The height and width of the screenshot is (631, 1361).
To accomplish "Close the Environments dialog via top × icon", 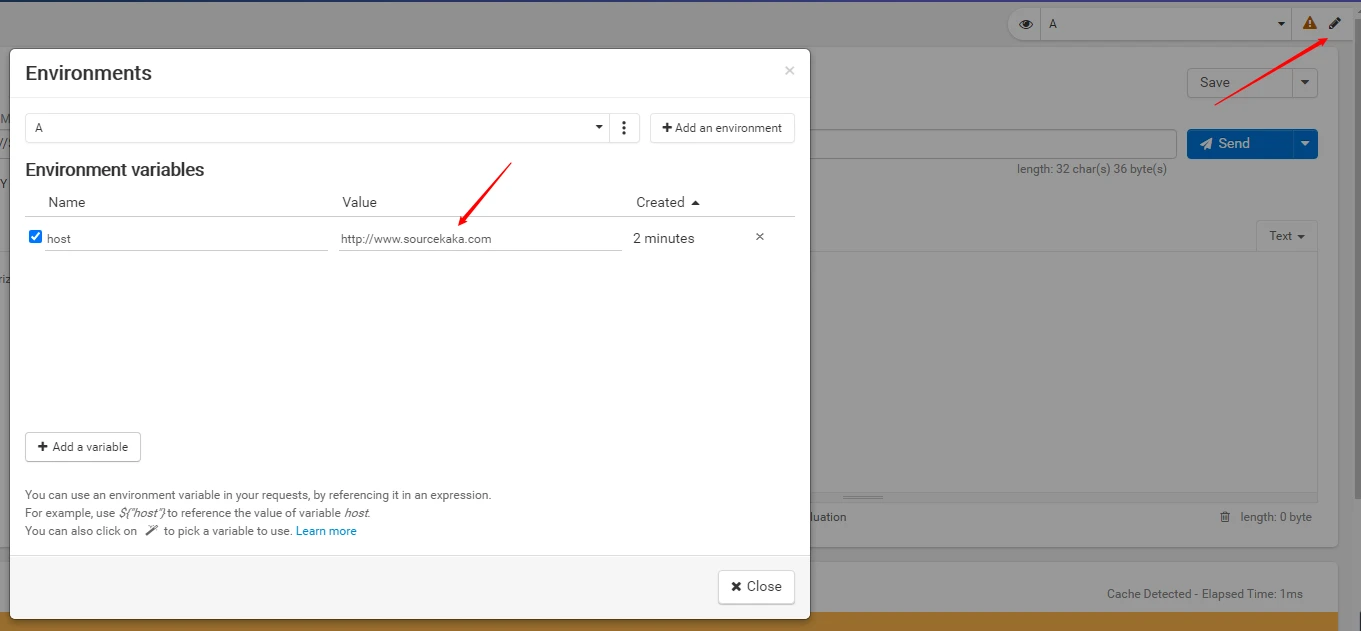I will tap(789, 71).
